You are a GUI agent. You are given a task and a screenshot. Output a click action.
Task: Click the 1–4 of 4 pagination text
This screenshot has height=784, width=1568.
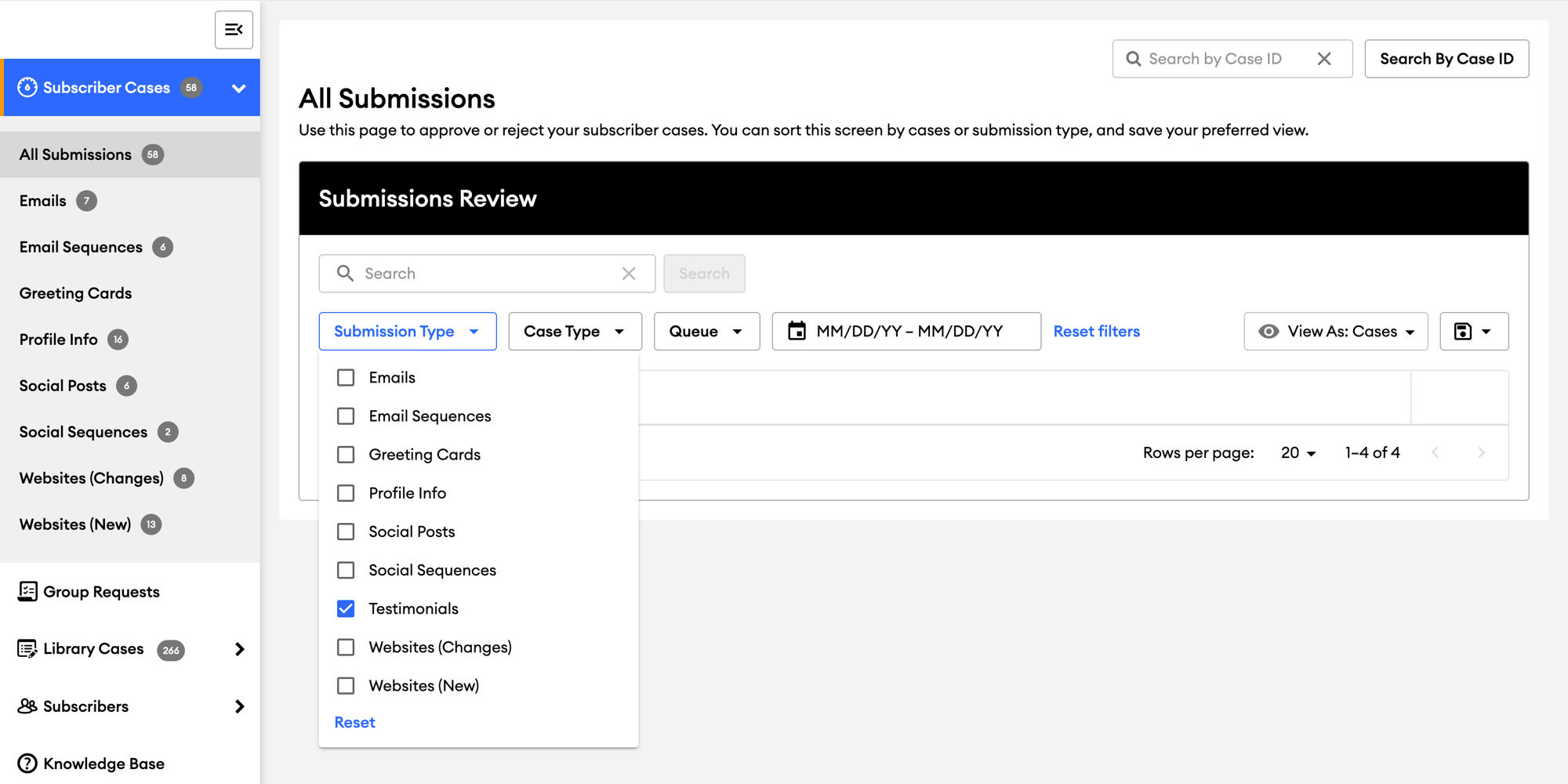pyautogui.click(x=1372, y=452)
